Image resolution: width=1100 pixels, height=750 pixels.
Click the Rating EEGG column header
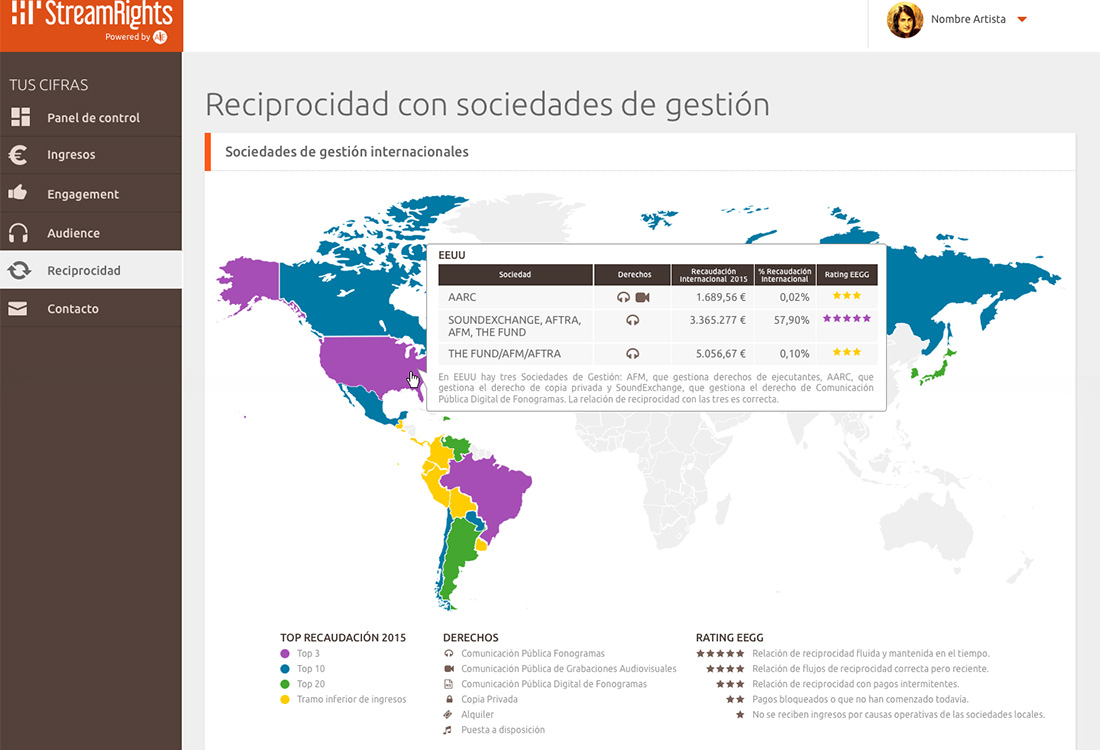point(846,274)
